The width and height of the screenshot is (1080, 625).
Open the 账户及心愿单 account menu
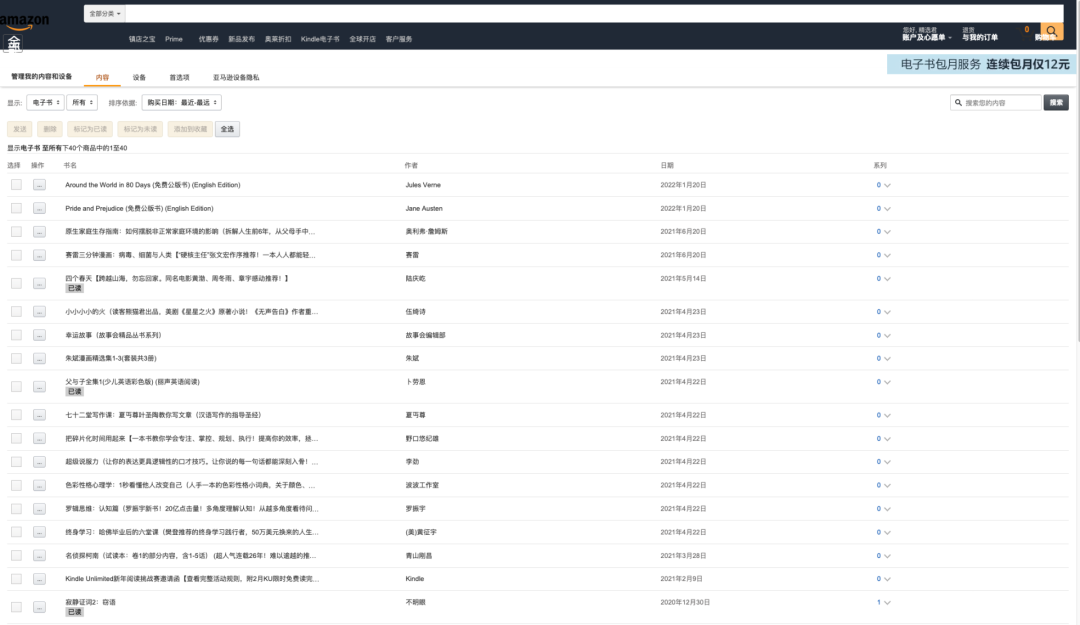[926, 34]
